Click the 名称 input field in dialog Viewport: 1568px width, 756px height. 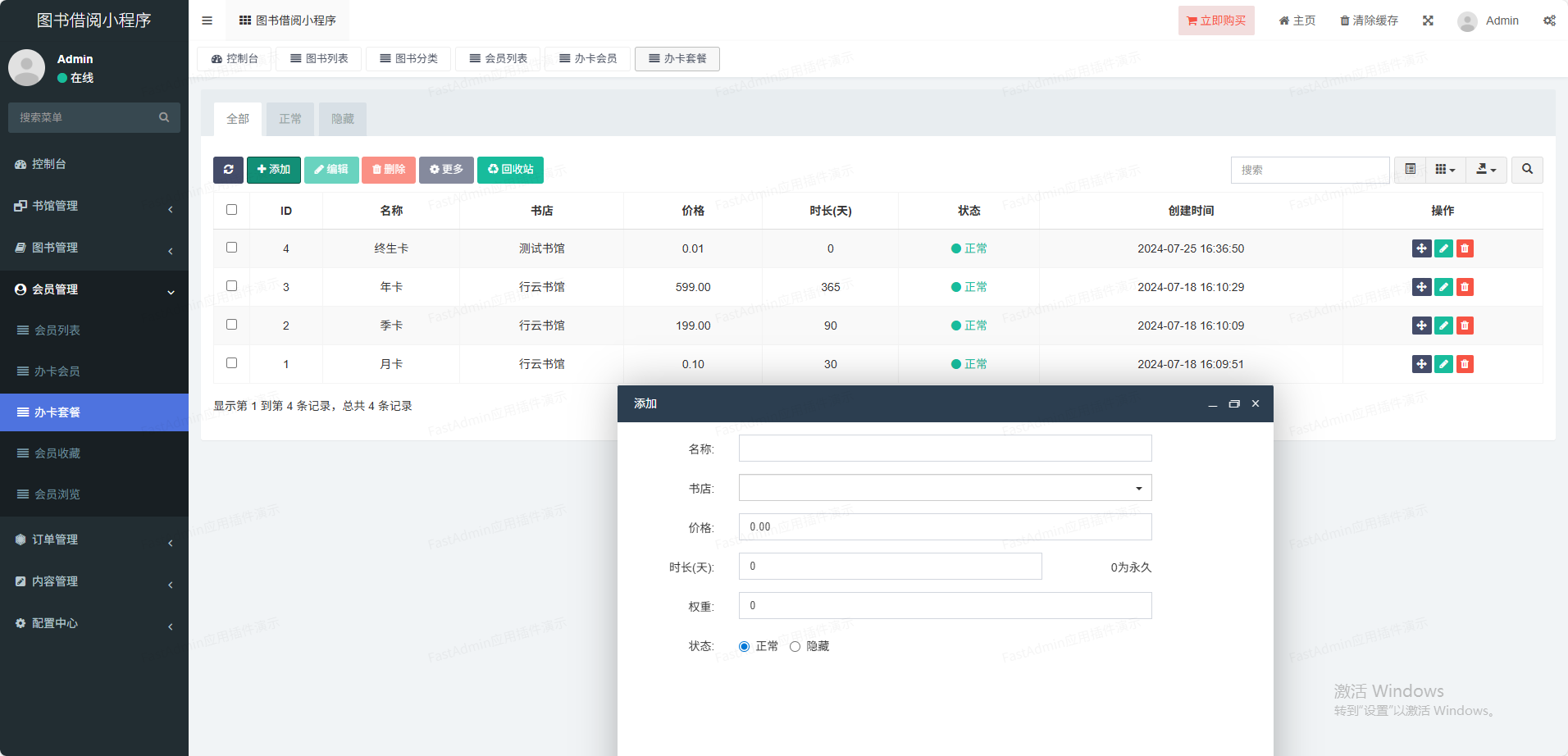click(x=945, y=449)
